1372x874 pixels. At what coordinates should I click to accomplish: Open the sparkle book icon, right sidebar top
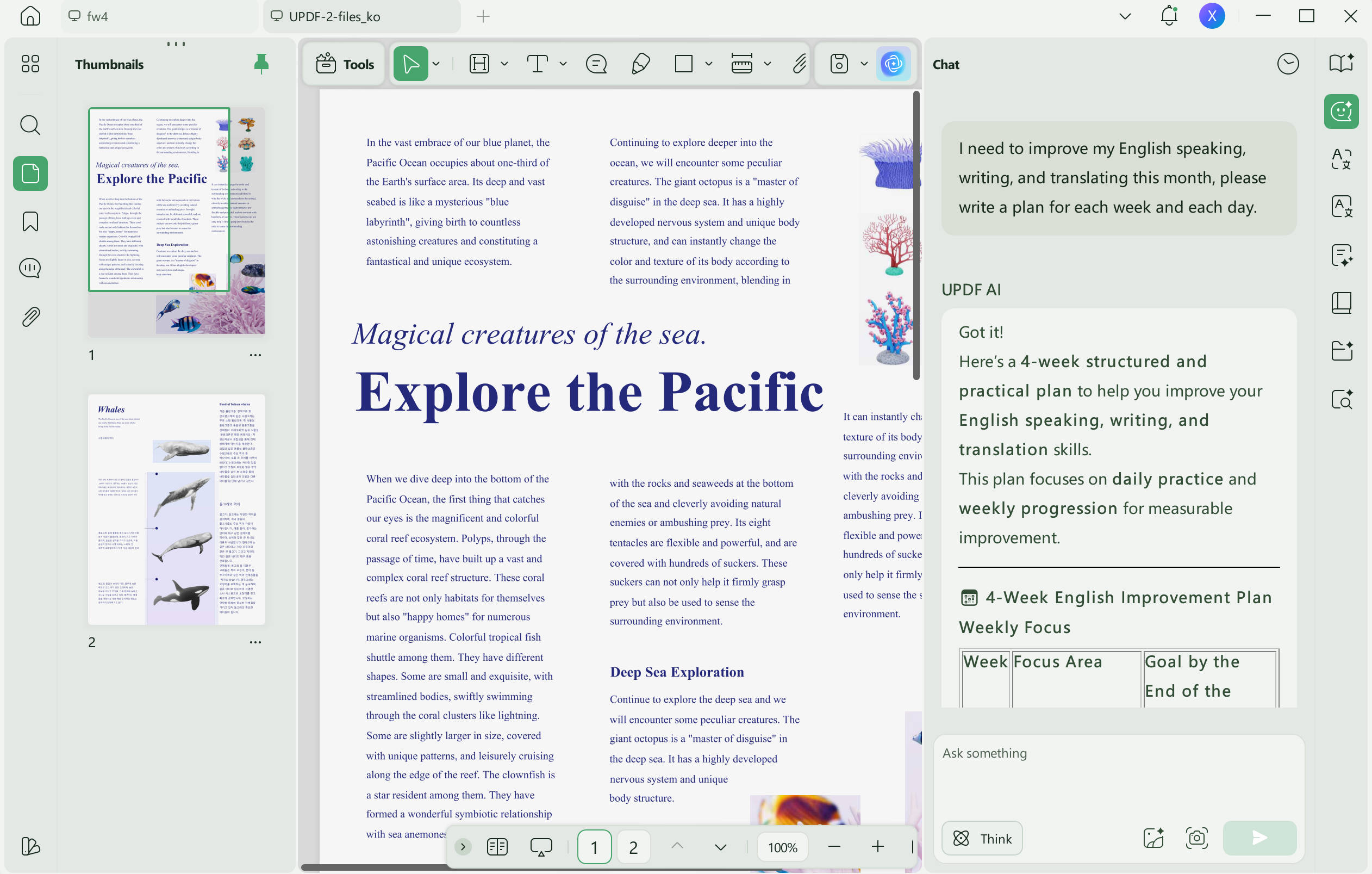tap(1341, 64)
